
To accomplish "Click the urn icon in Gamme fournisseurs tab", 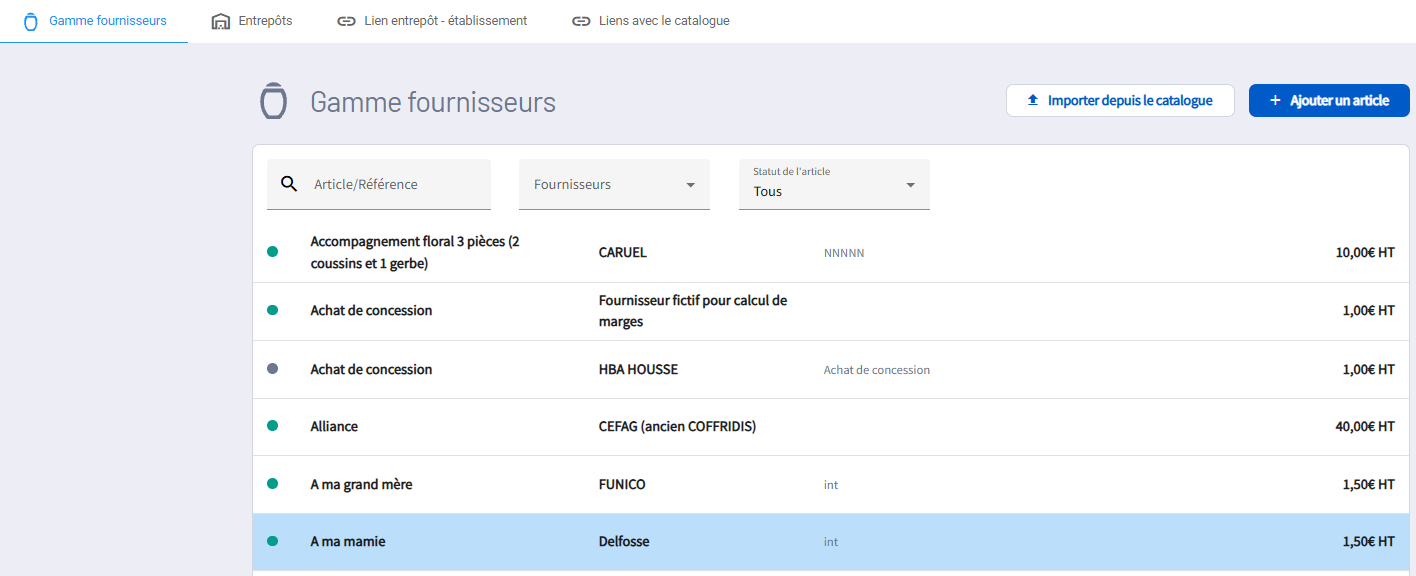I will click(30, 21).
